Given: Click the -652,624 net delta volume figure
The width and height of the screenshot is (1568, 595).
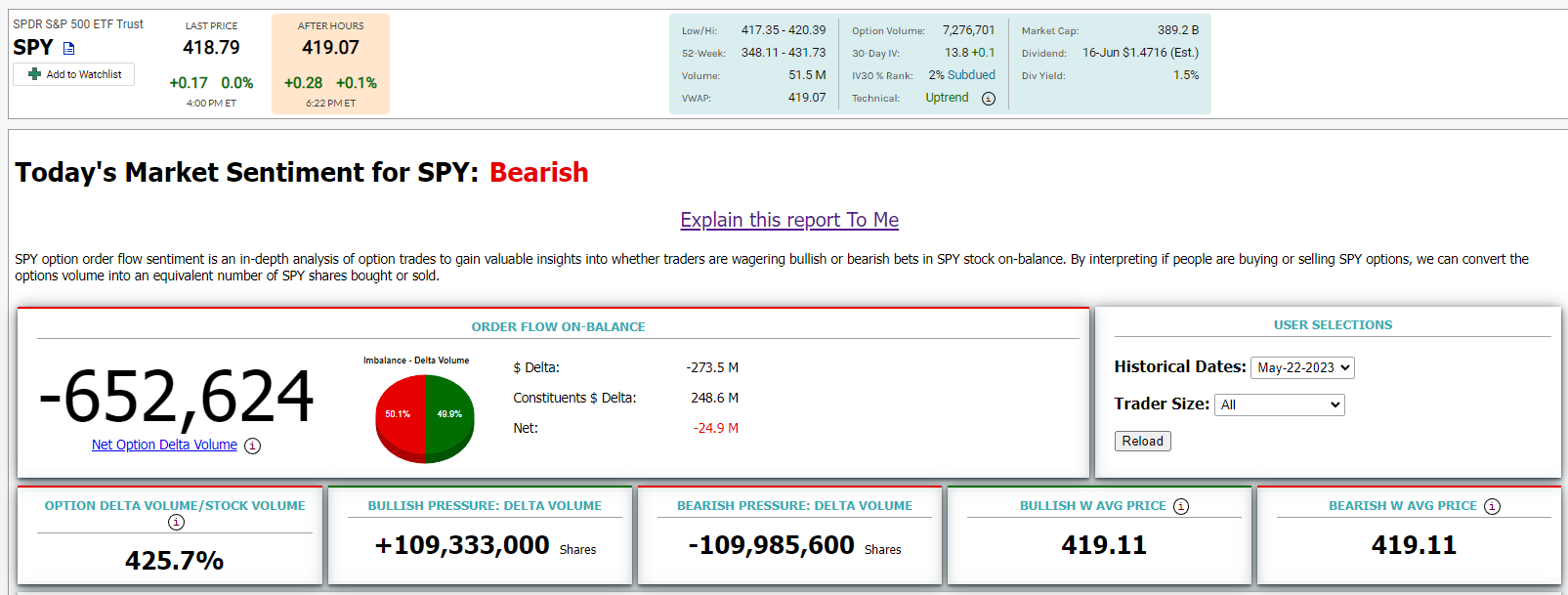Looking at the screenshot, I should pos(176,397).
